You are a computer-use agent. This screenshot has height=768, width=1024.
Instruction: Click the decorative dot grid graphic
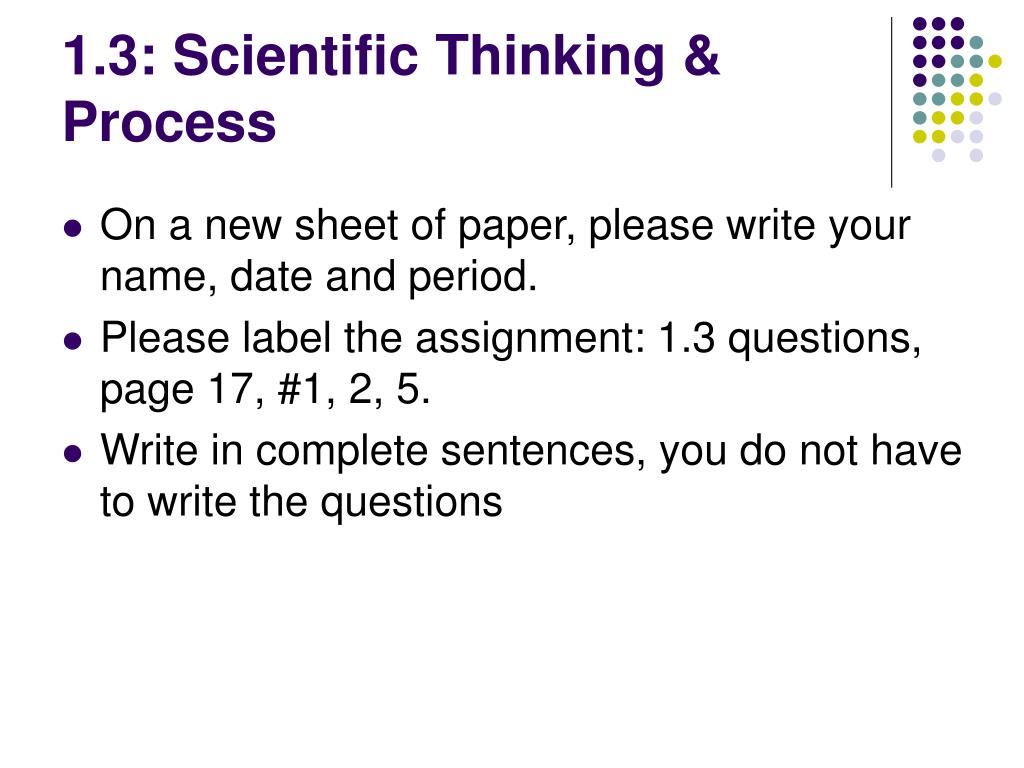point(957,89)
